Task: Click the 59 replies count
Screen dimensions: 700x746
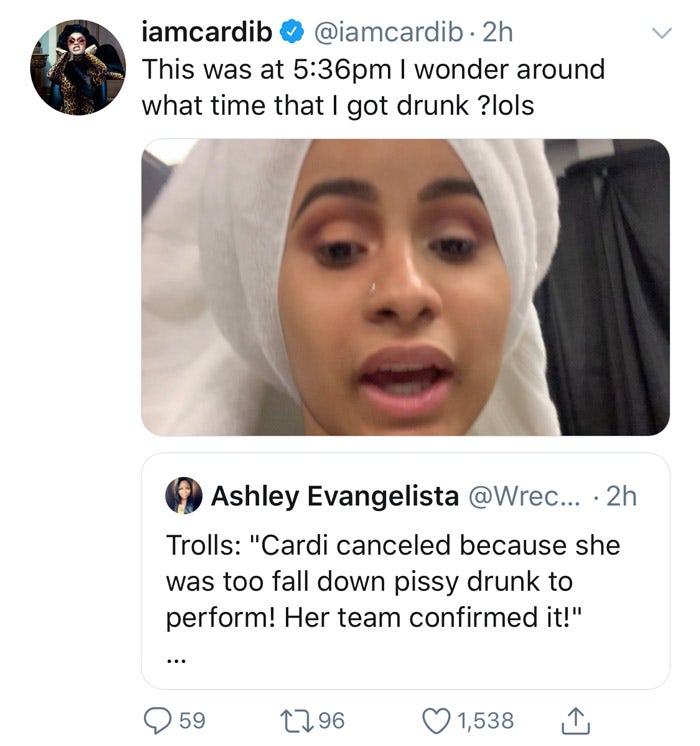Action: (x=192, y=720)
